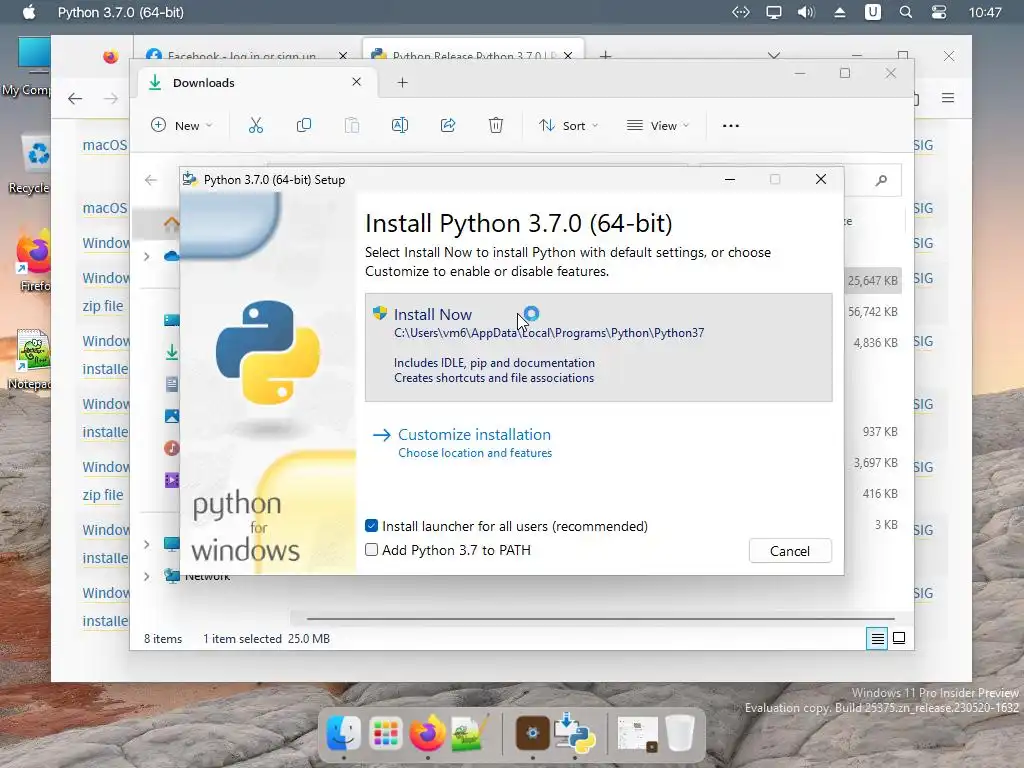Click the 937 KB file size cell
The height and width of the screenshot is (768, 1024).
[x=880, y=432]
